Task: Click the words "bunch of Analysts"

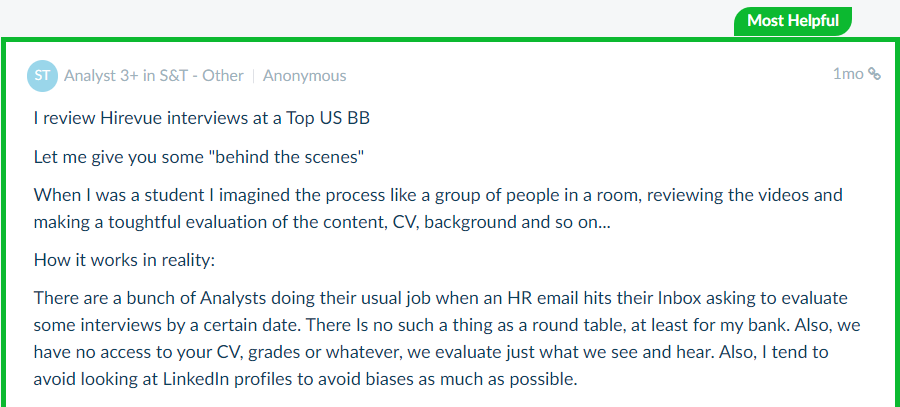Action: (x=171, y=298)
